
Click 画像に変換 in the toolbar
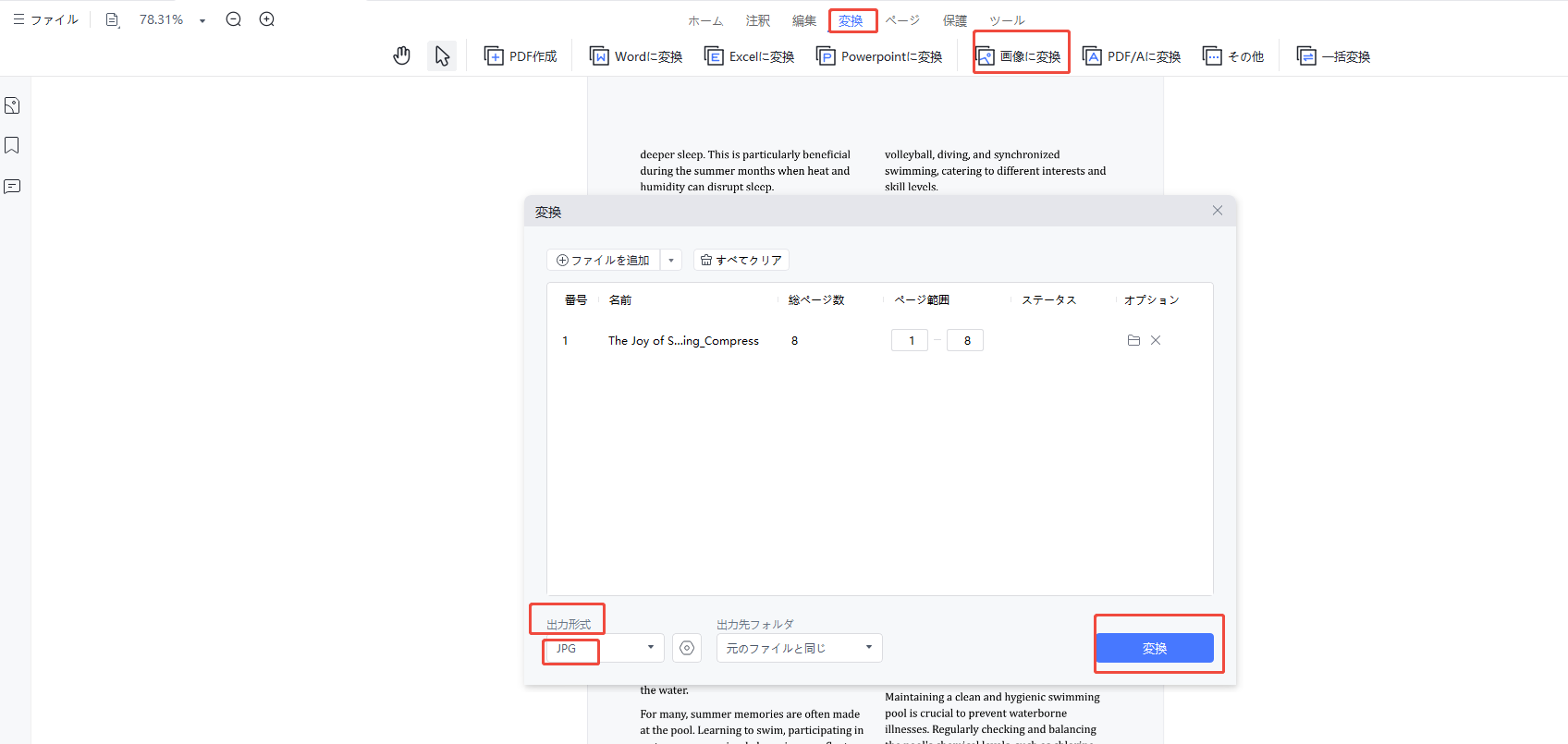click(1019, 56)
